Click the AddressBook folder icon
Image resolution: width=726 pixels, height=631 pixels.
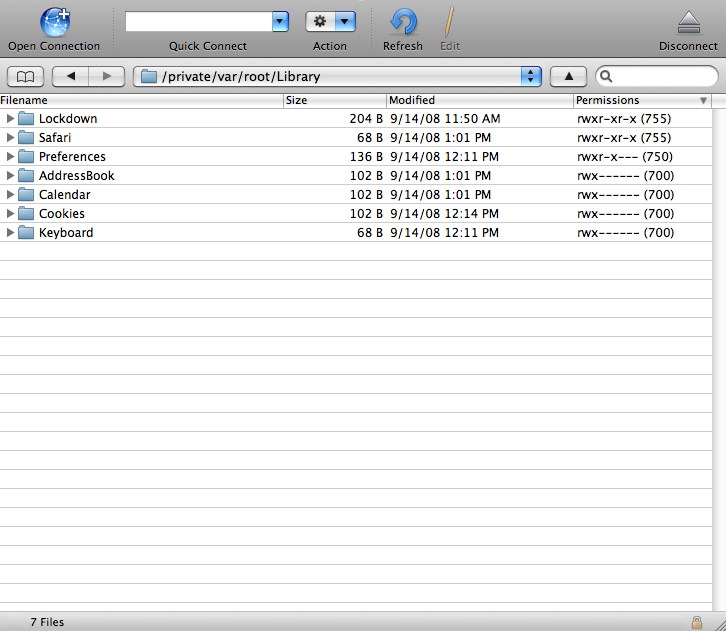[x=26, y=175]
